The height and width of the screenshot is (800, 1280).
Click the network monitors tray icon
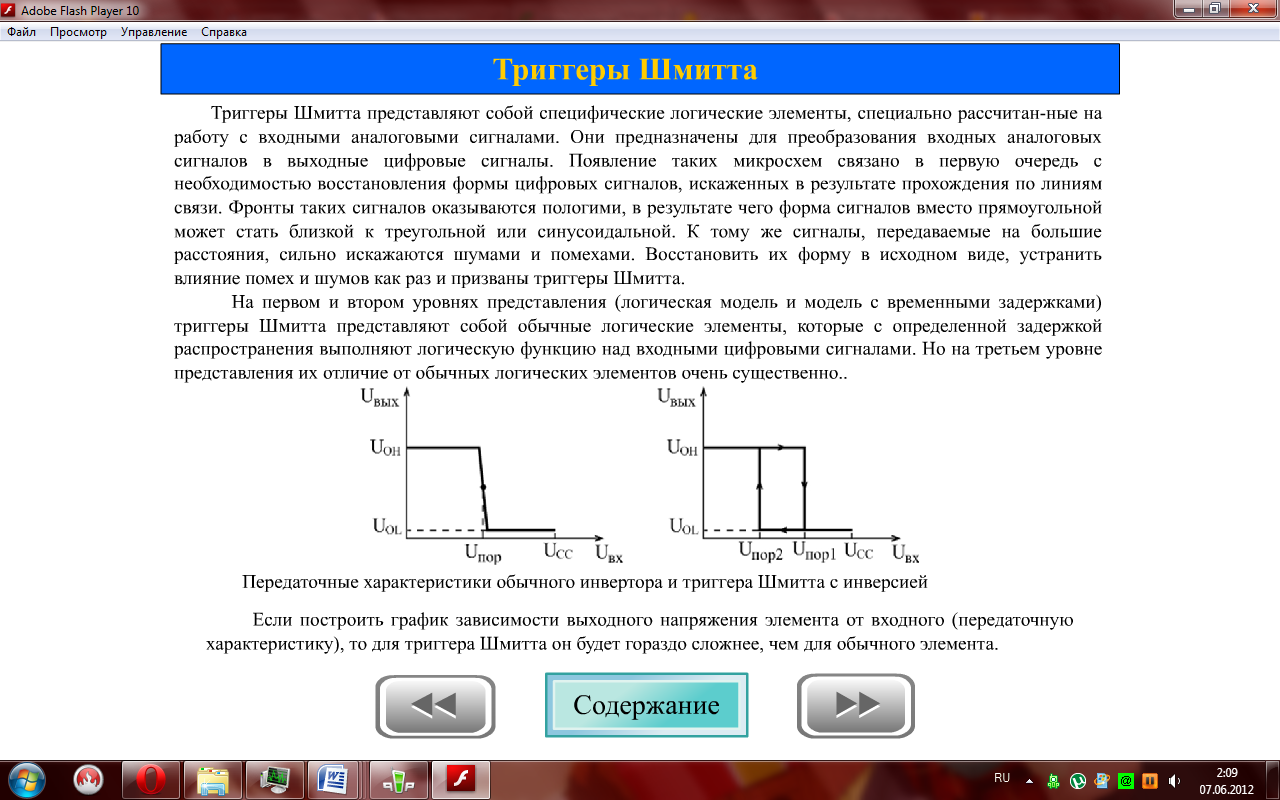1102,780
